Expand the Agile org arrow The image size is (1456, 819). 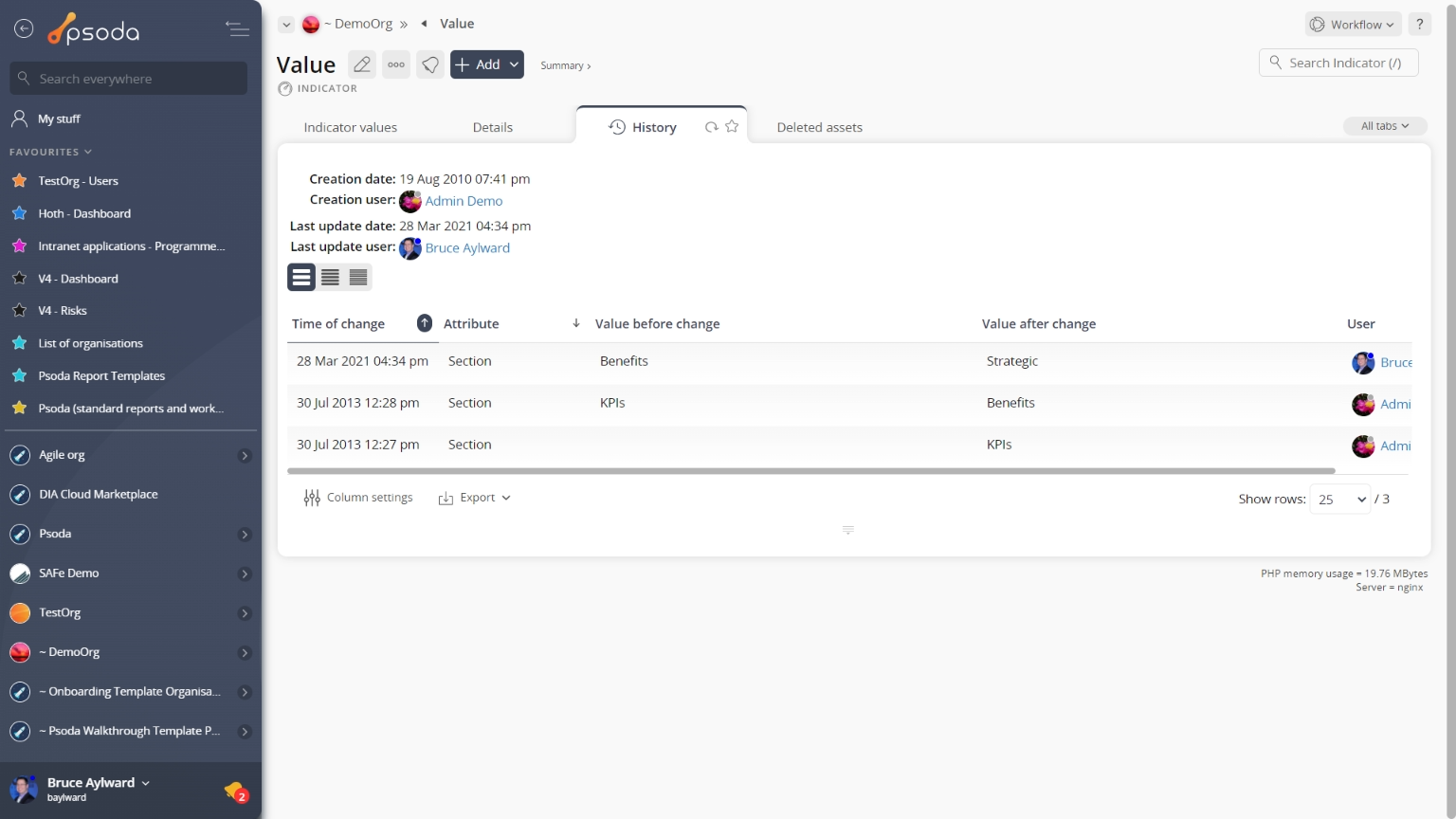(245, 456)
